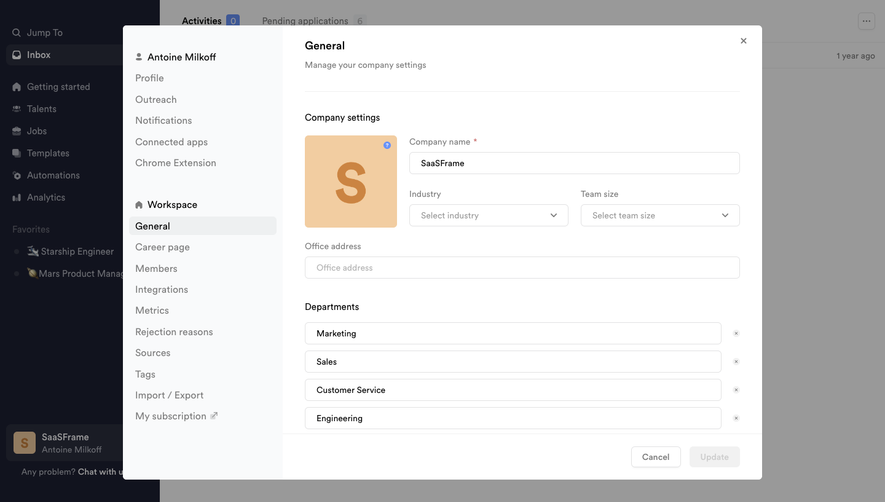The image size is (885, 502).
Task: Open Integrations settings
Action: pos(161,290)
